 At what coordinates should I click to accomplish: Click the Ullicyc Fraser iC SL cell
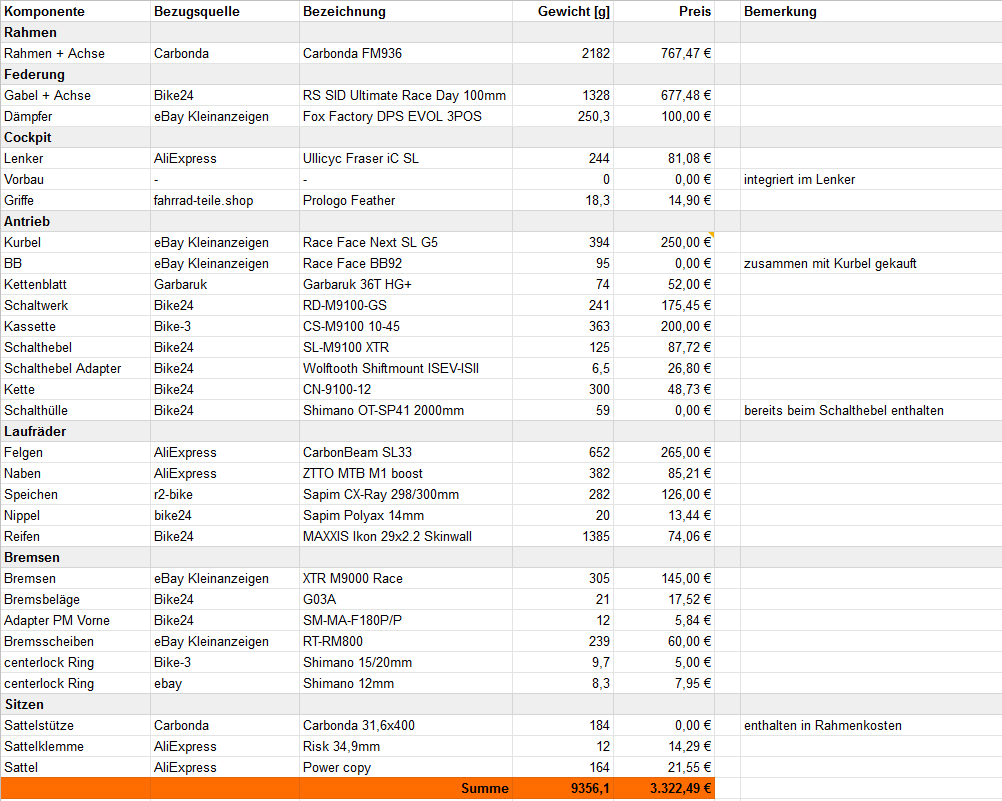coord(406,159)
